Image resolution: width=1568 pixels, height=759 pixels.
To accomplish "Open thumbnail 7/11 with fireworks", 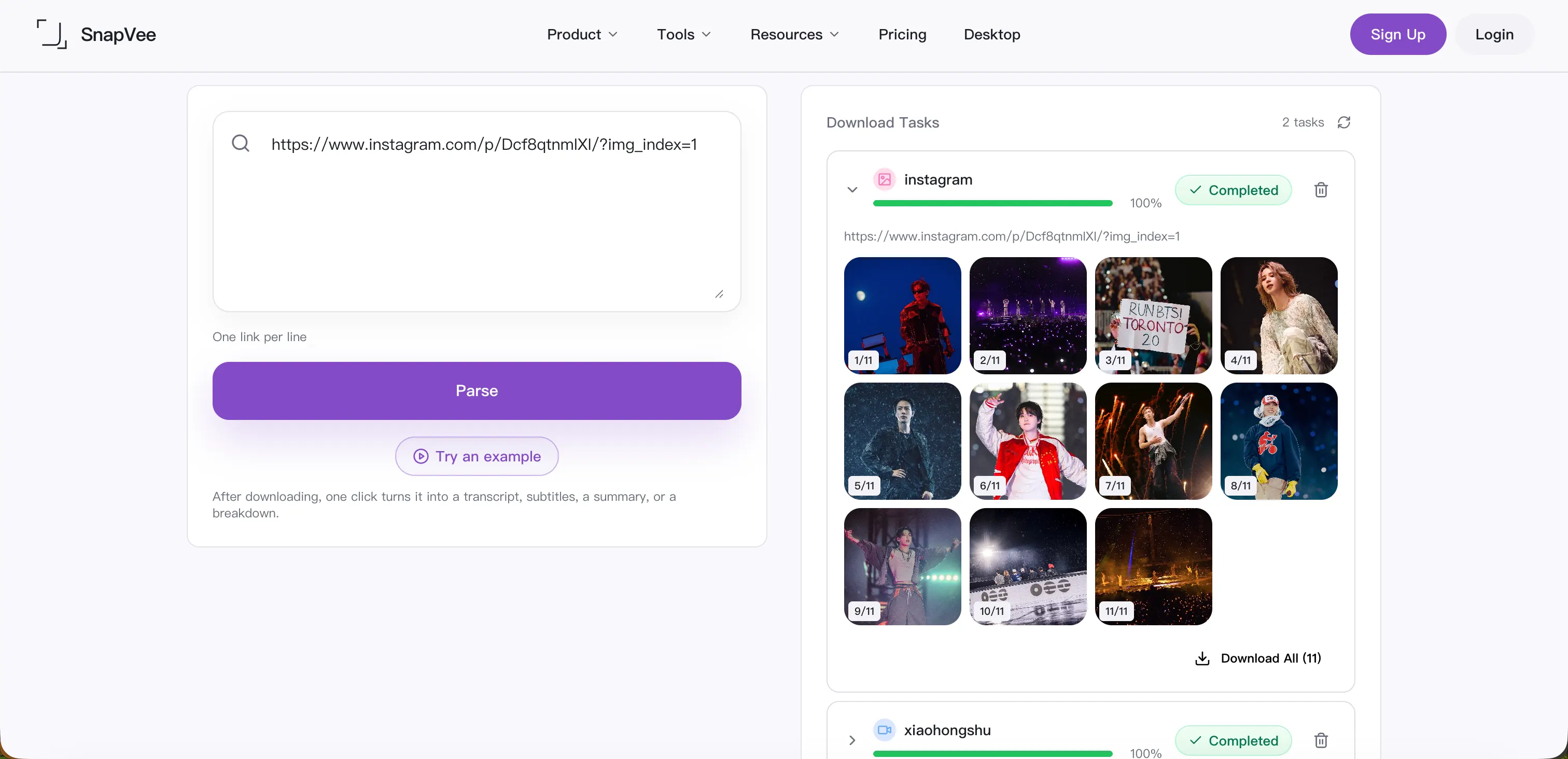I will pos(1153,441).
